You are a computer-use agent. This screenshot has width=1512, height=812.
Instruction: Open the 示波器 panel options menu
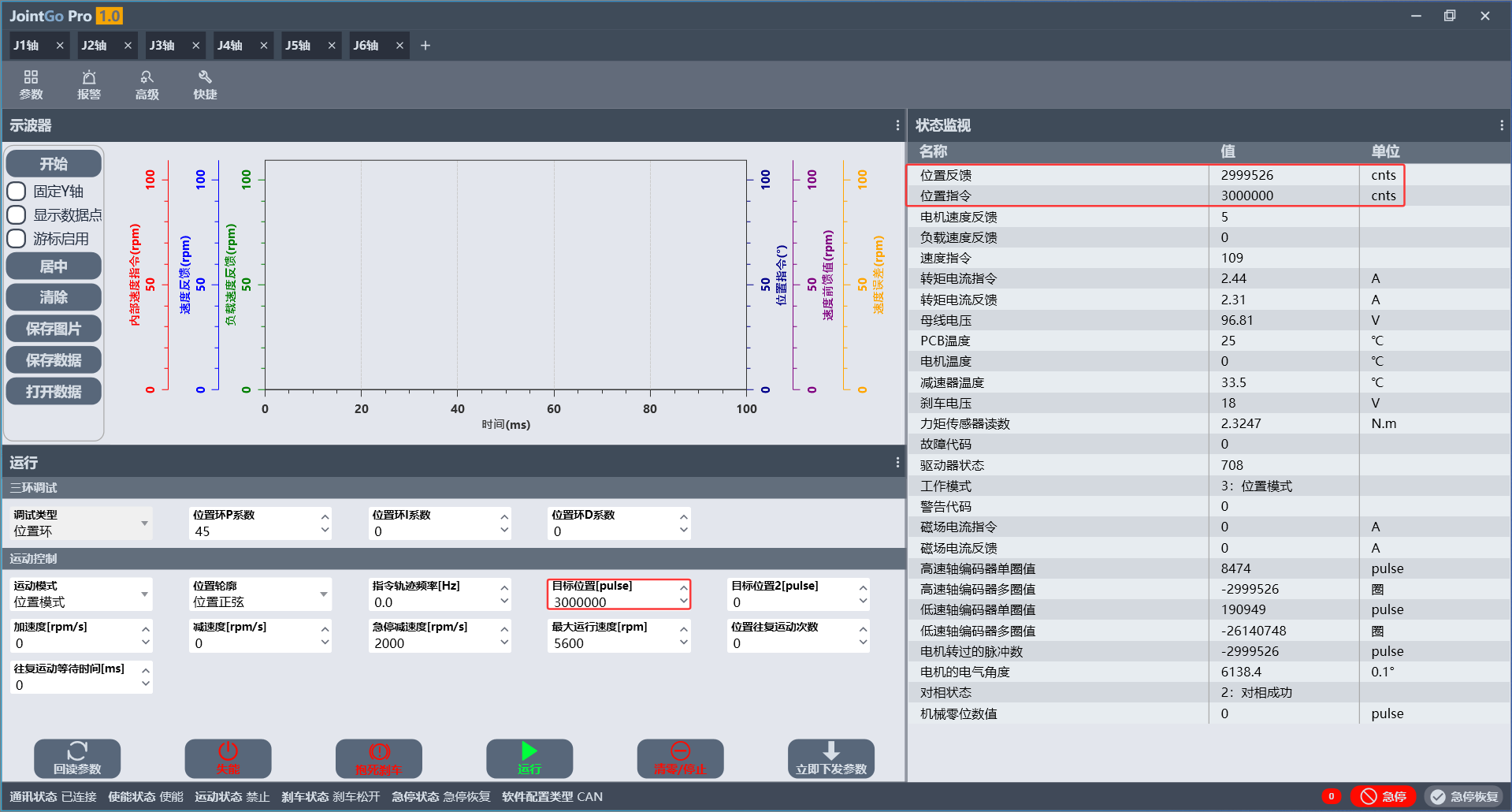pyautogui.click(x=897, y=125)
